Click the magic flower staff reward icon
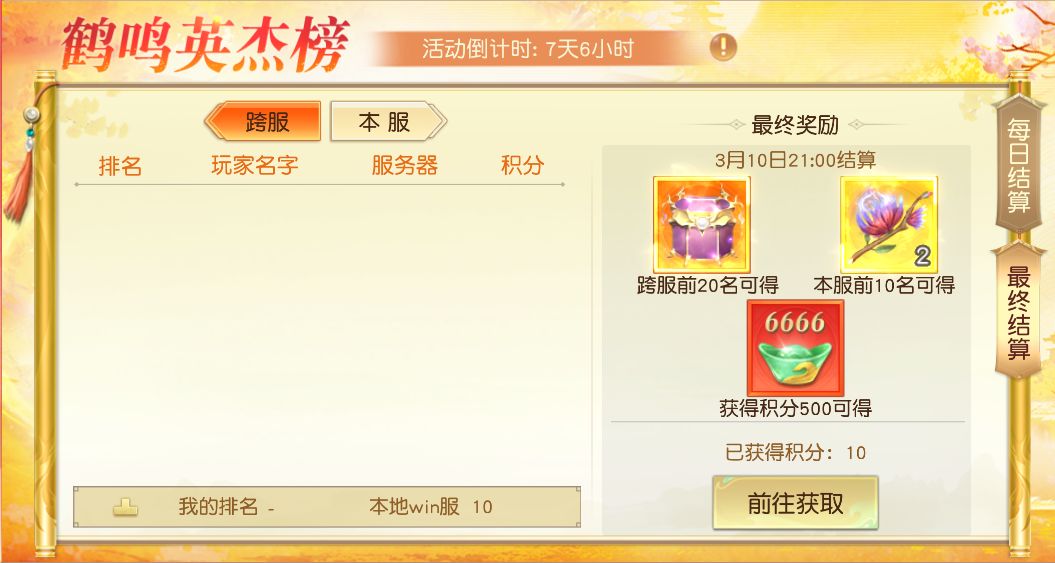Image resolution: width=1055 pixels, height=563 pixels. pos(889,225)
